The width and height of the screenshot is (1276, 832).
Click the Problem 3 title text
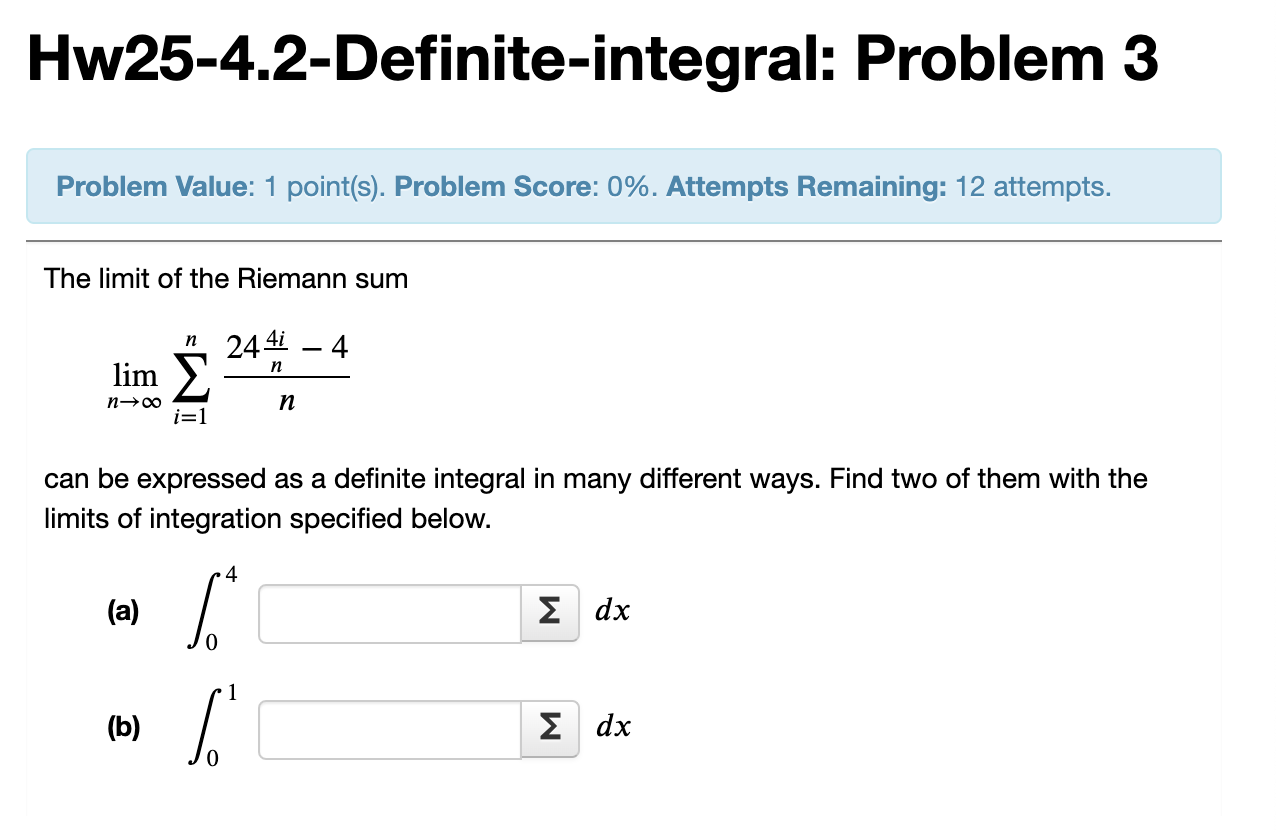tap(1040, 58)
